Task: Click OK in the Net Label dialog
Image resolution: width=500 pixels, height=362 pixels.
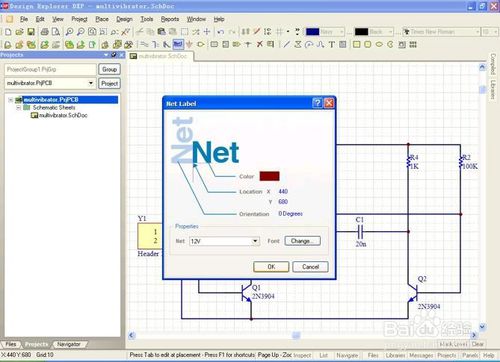Action: click(x=271, y=267)
